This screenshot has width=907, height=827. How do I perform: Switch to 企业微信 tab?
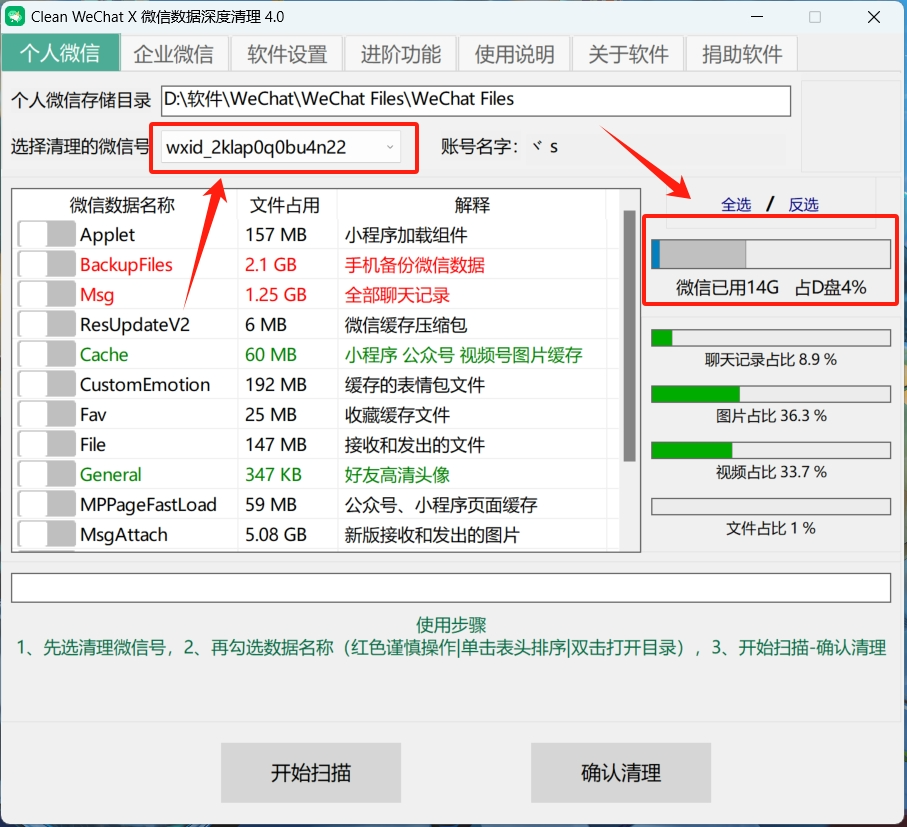[x=174, y=54]
